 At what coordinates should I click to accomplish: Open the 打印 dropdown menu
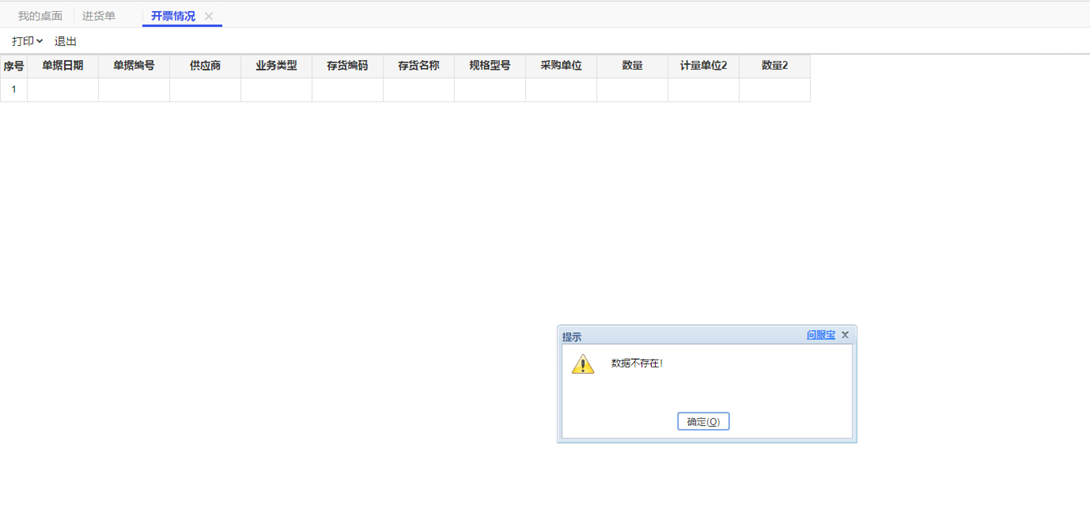(27, 41)
